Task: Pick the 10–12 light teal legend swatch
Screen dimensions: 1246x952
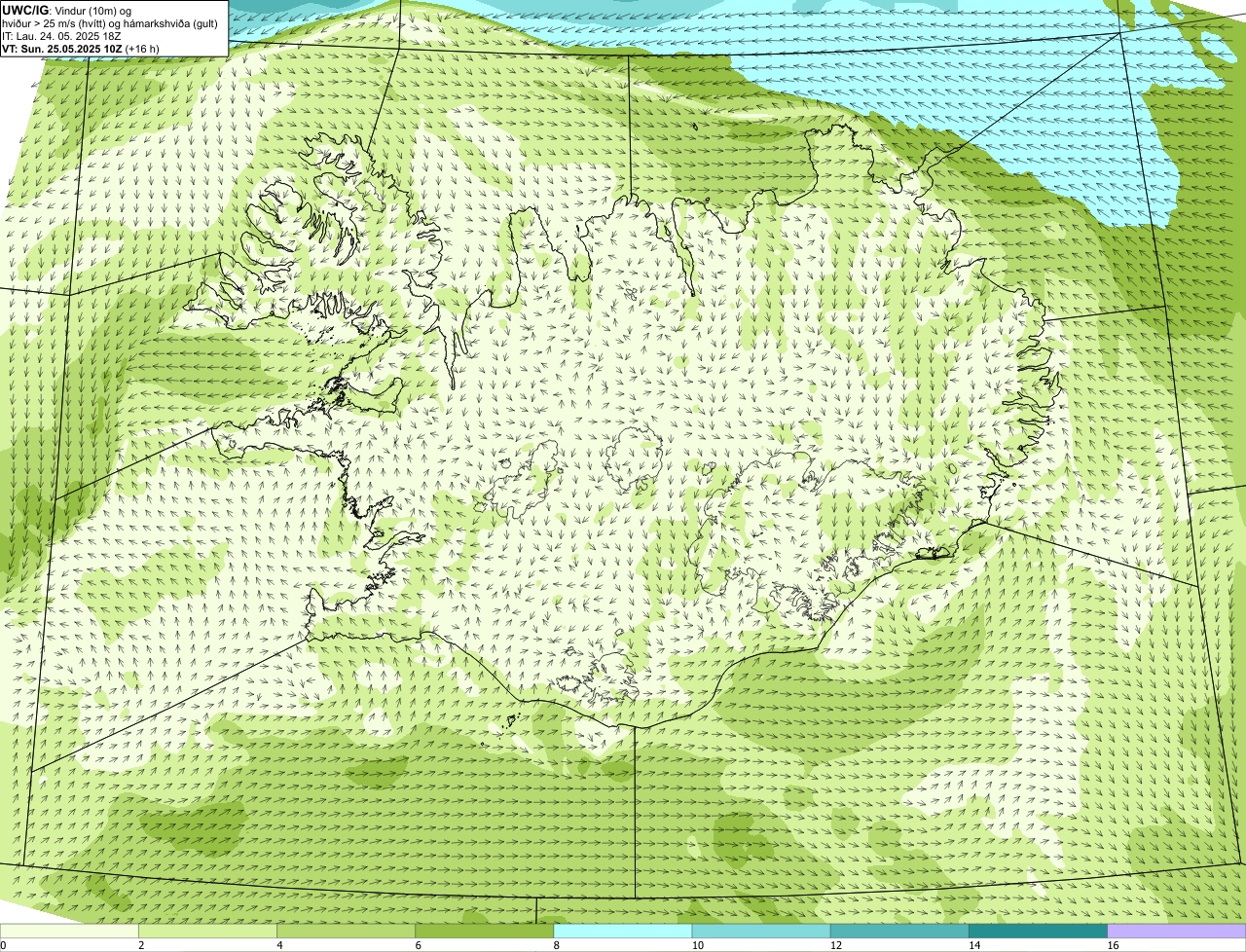Action: tap(761, 931)
